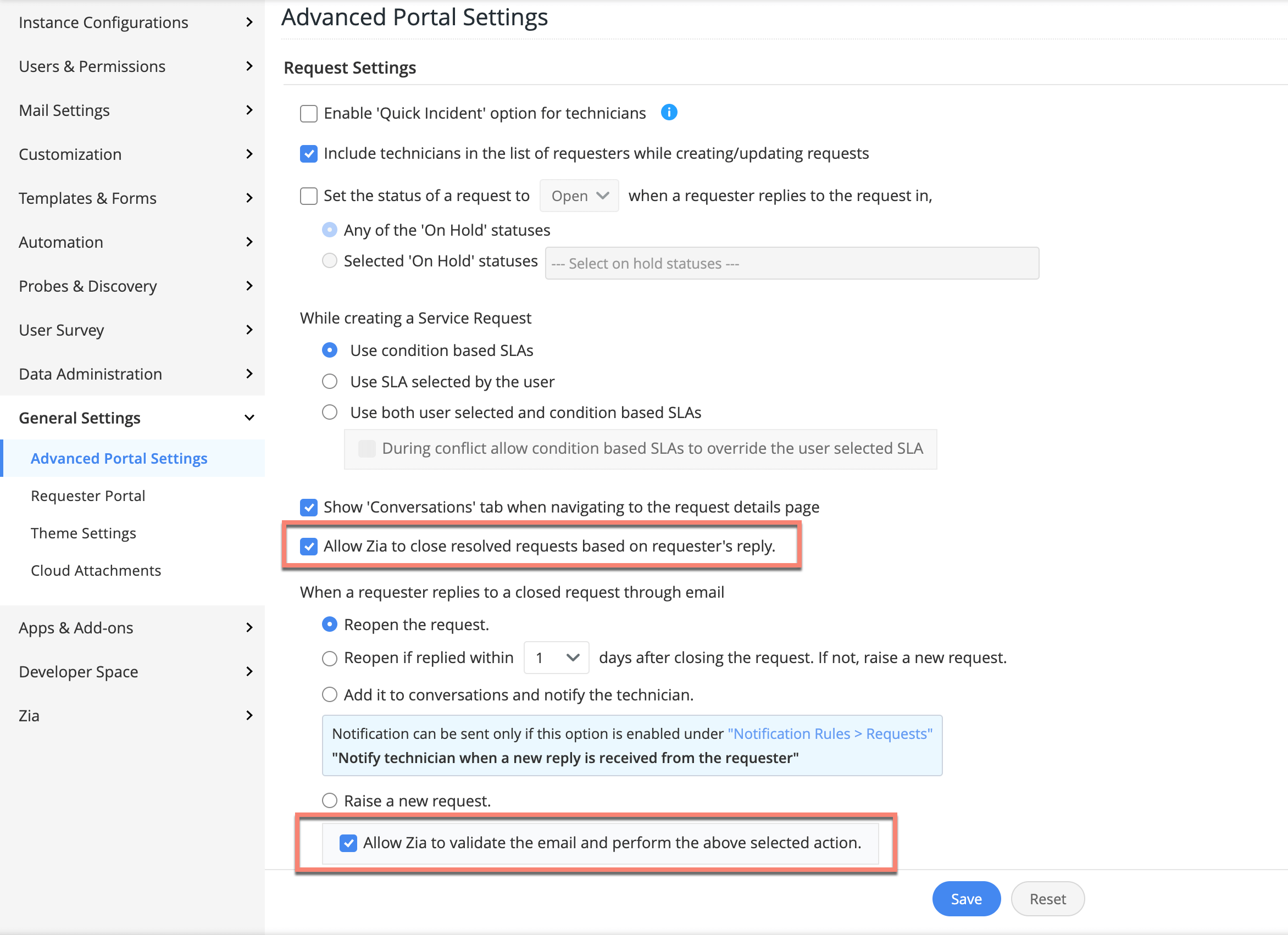Follow the Notification Rules > Requests link
Image resolution: width=1288 pixels, height=935 pixels.
830,733
